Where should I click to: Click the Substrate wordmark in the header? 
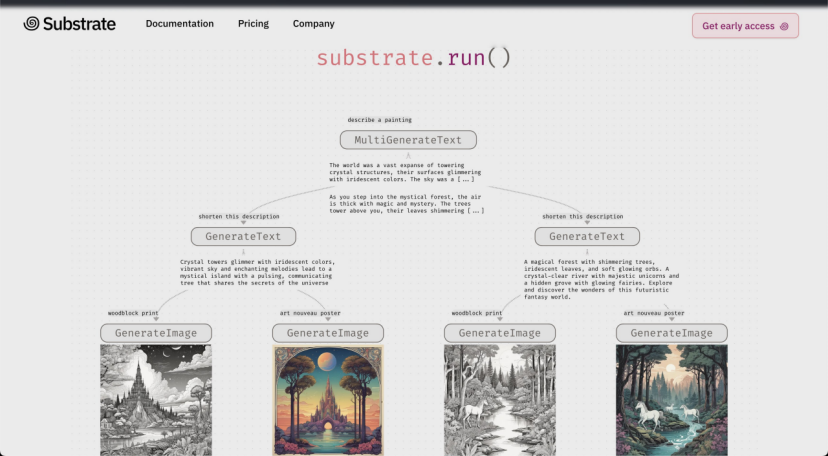click(79, 24)
